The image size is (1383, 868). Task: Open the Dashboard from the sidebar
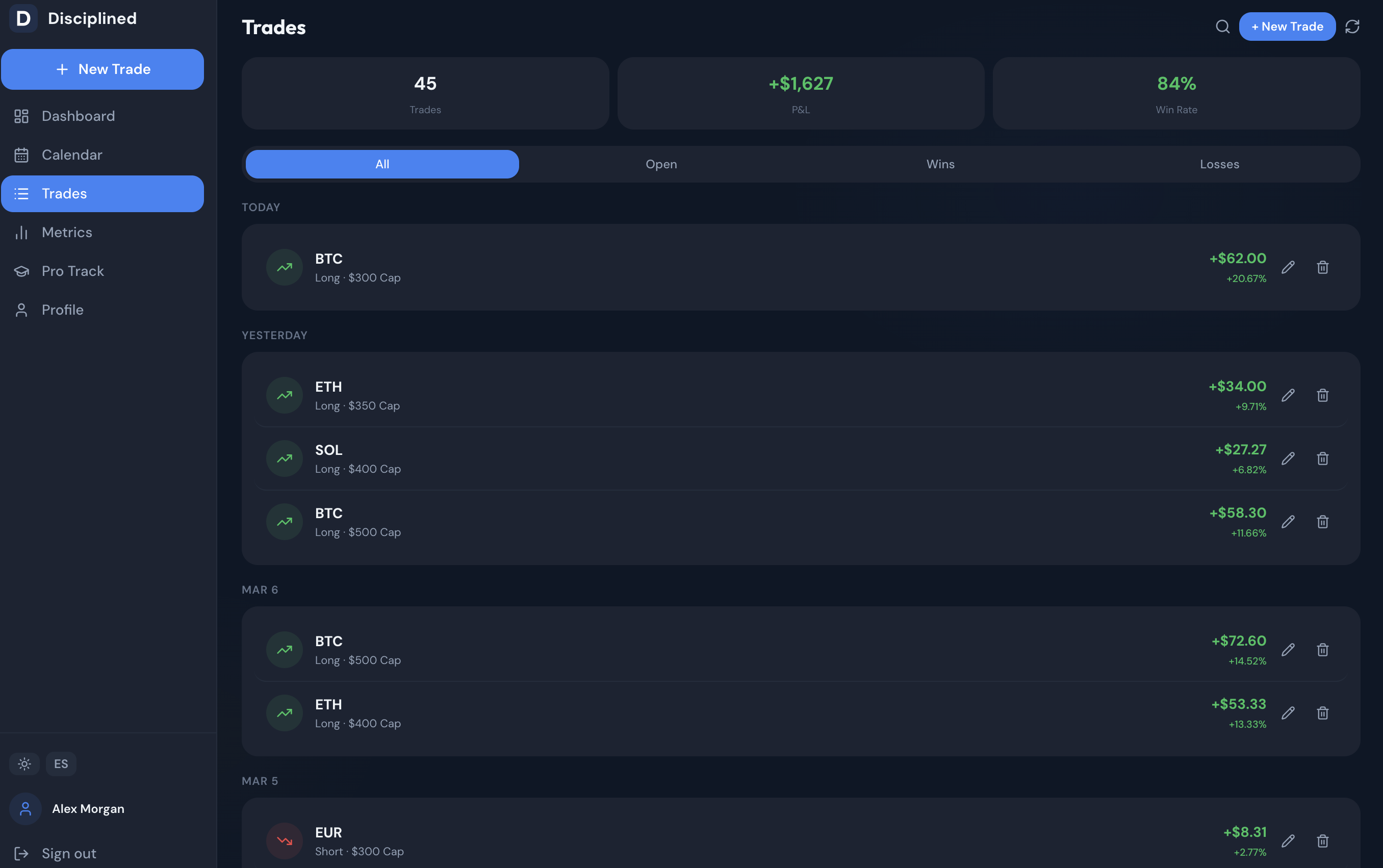pyautogui.click(x=78, y=115)
